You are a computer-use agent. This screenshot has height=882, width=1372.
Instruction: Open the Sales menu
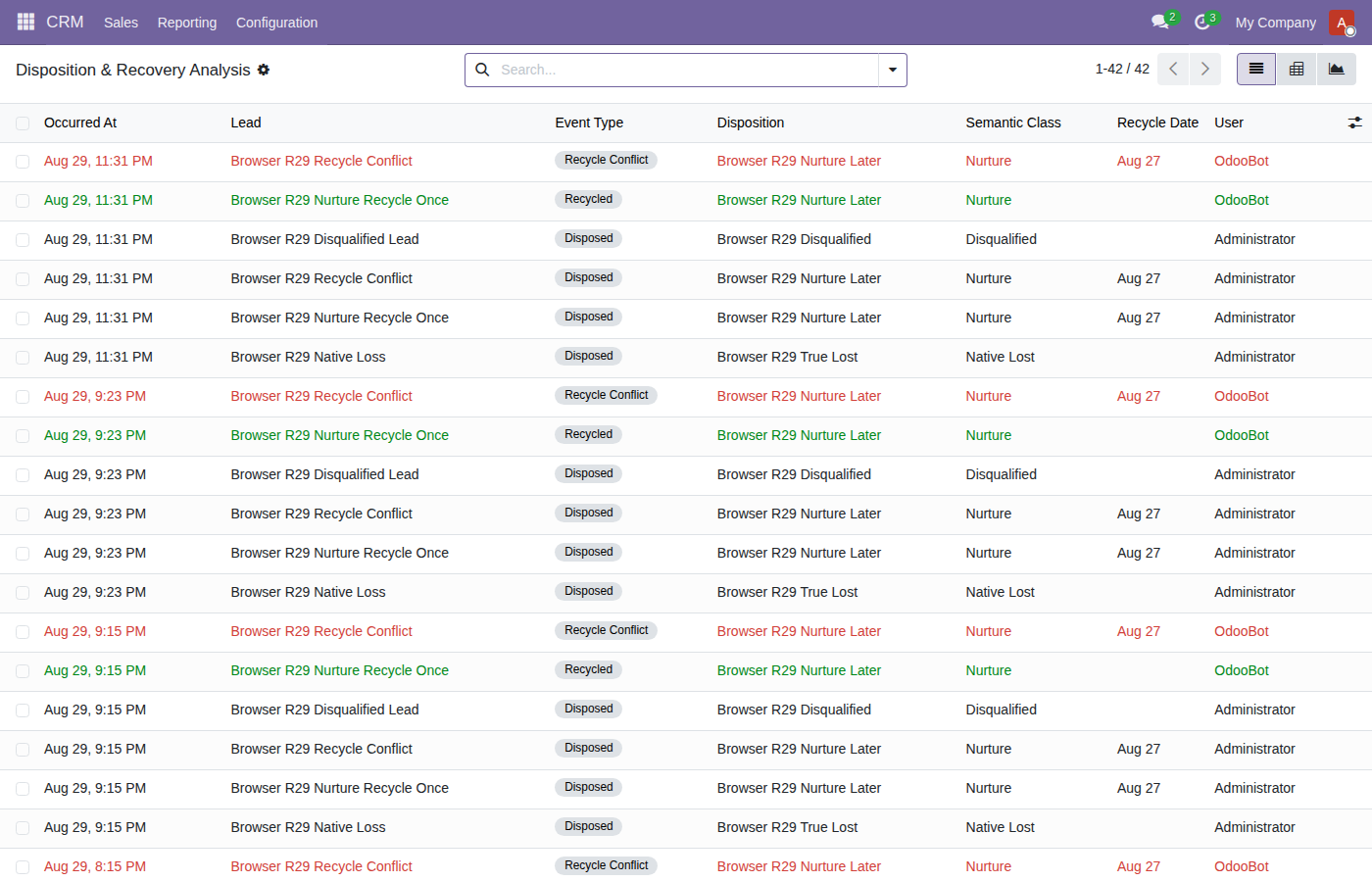(x=121, y=23)
